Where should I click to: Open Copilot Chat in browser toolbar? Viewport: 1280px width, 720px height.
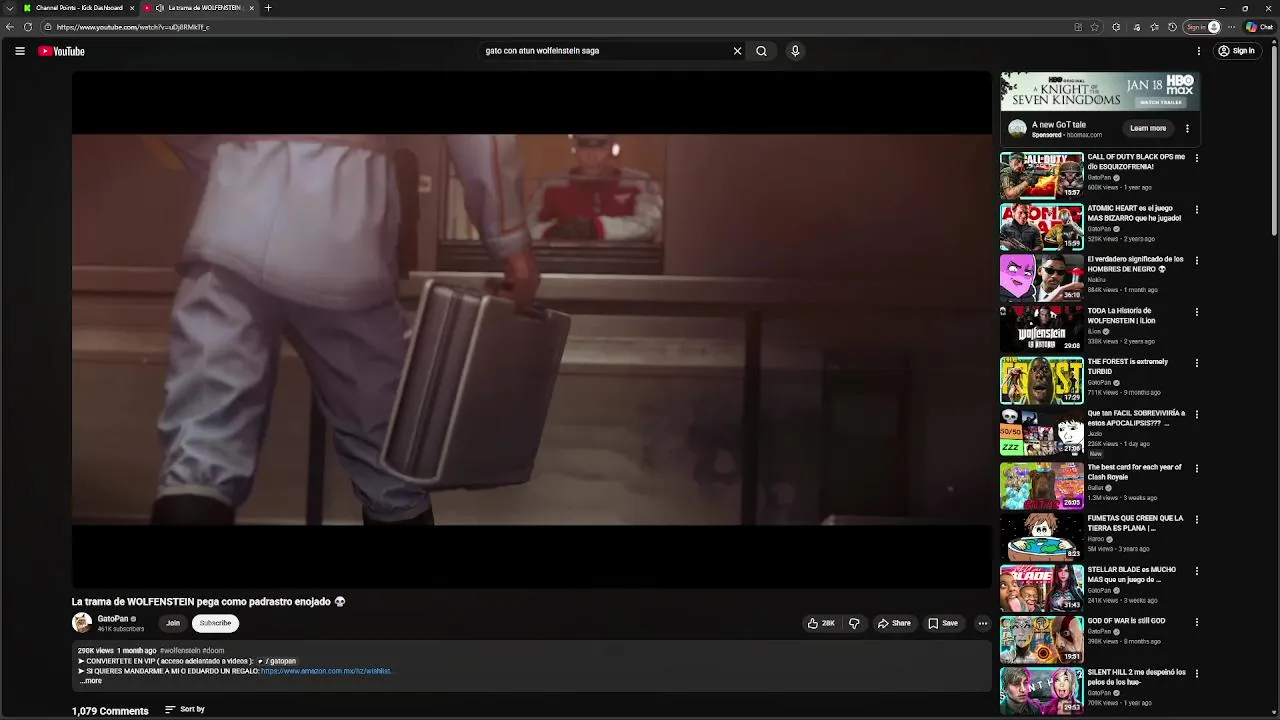(1258, 27)
